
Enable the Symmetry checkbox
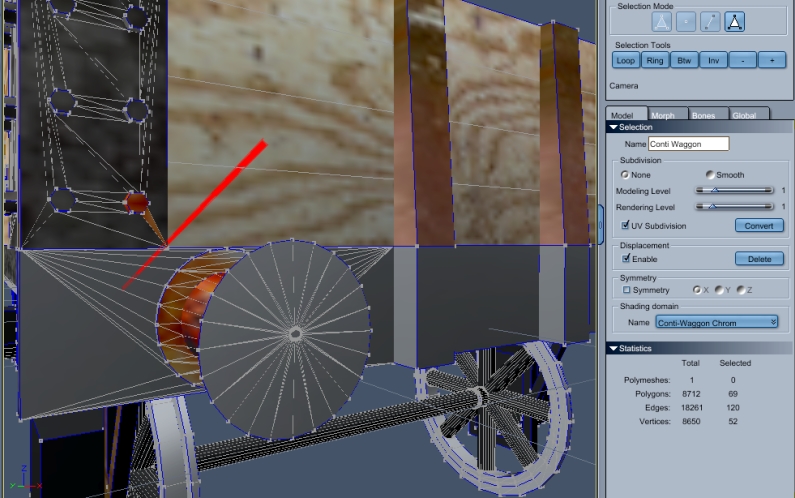point(626,290)
